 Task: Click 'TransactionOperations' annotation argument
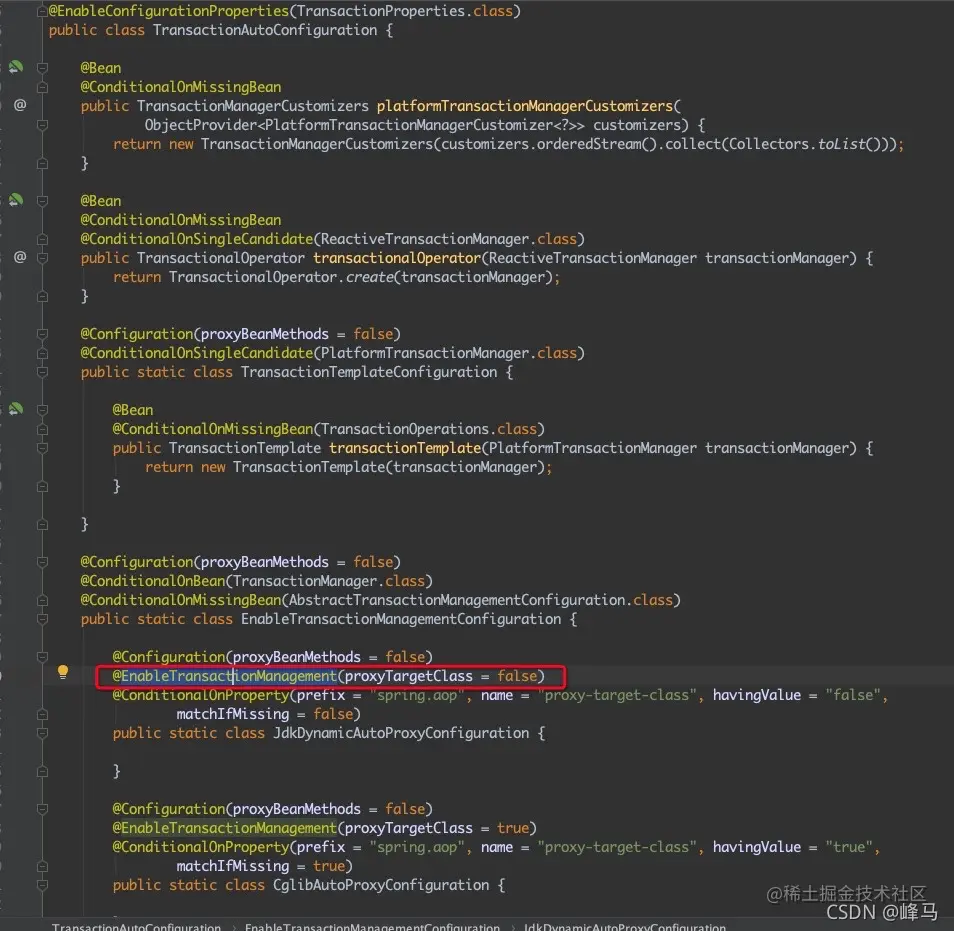[405, 429]
